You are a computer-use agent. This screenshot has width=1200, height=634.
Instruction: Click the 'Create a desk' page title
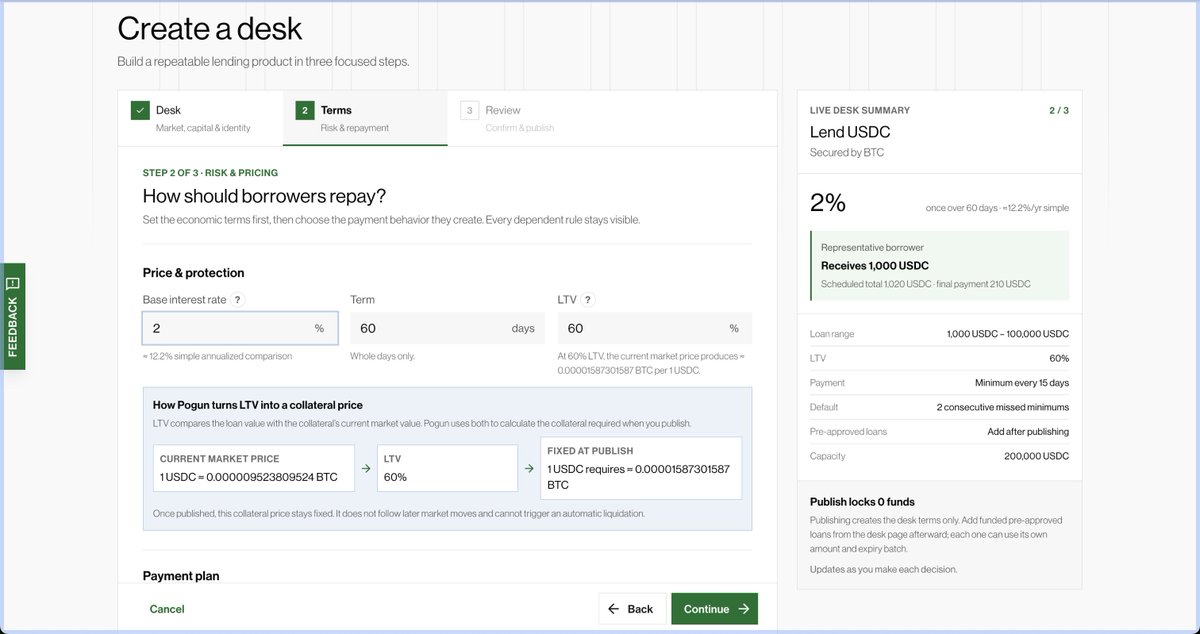tap(210, 28)
